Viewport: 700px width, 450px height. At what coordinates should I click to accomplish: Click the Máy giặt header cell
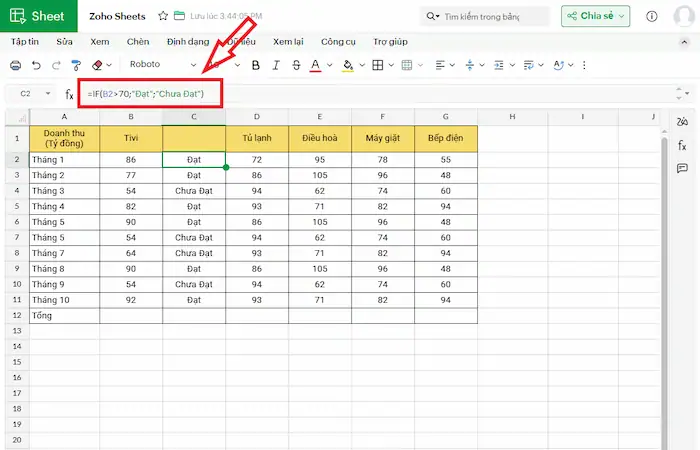pyautogui.click(x=383, y=138)
